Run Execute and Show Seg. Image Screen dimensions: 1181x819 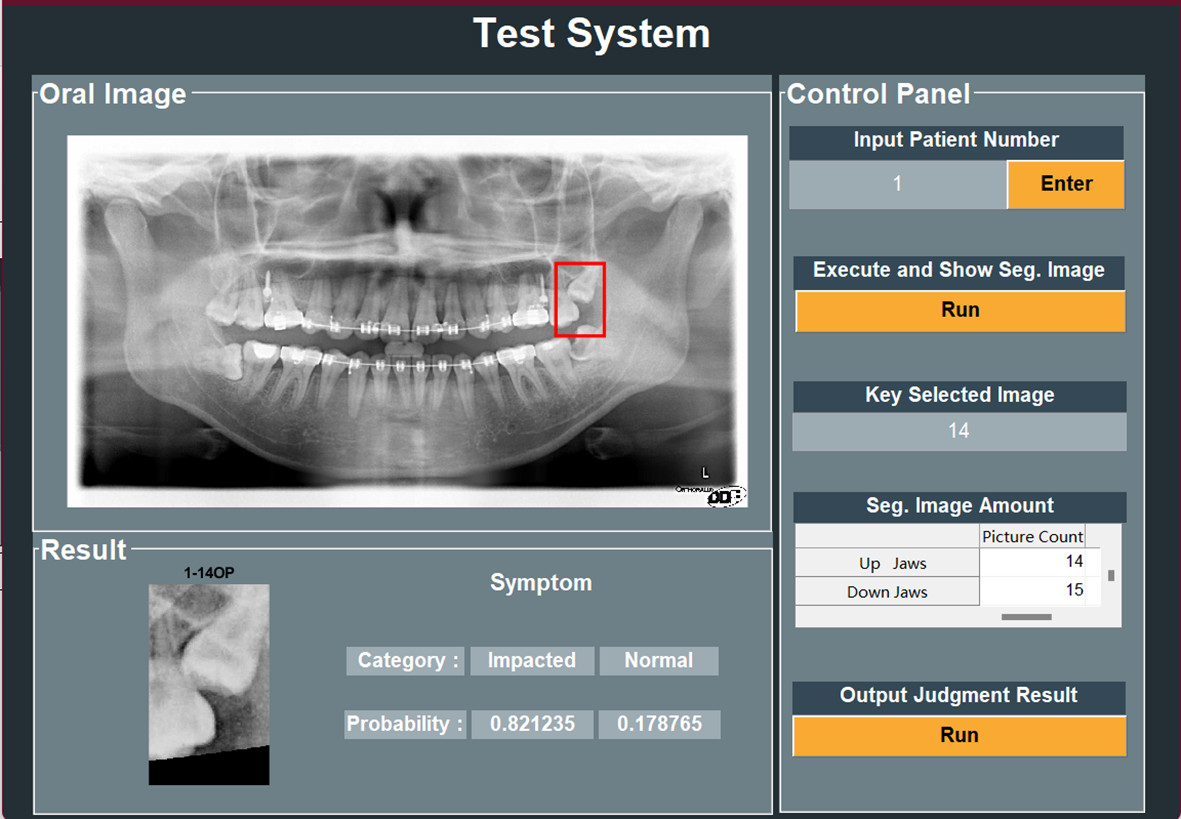click(x=960, y=310)
